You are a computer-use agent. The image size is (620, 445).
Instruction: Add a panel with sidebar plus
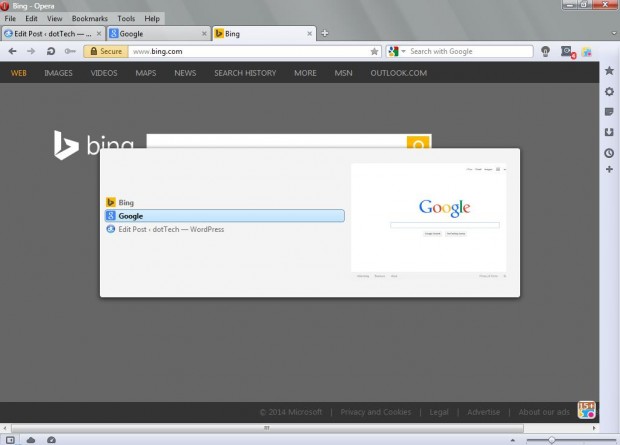click(x=609, y=169)
